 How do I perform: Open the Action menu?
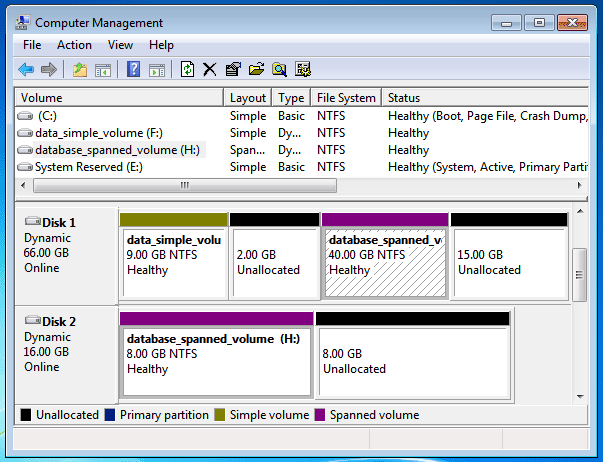74,45
